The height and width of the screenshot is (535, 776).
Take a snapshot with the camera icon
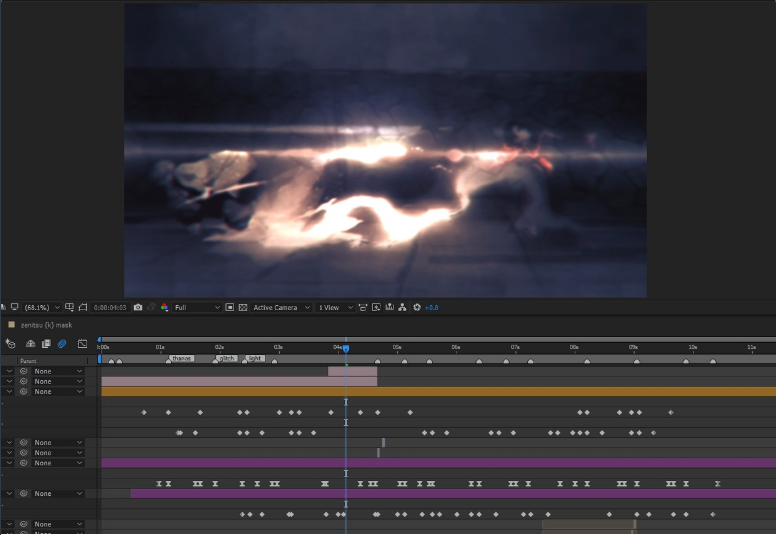[x=138, y=307]
